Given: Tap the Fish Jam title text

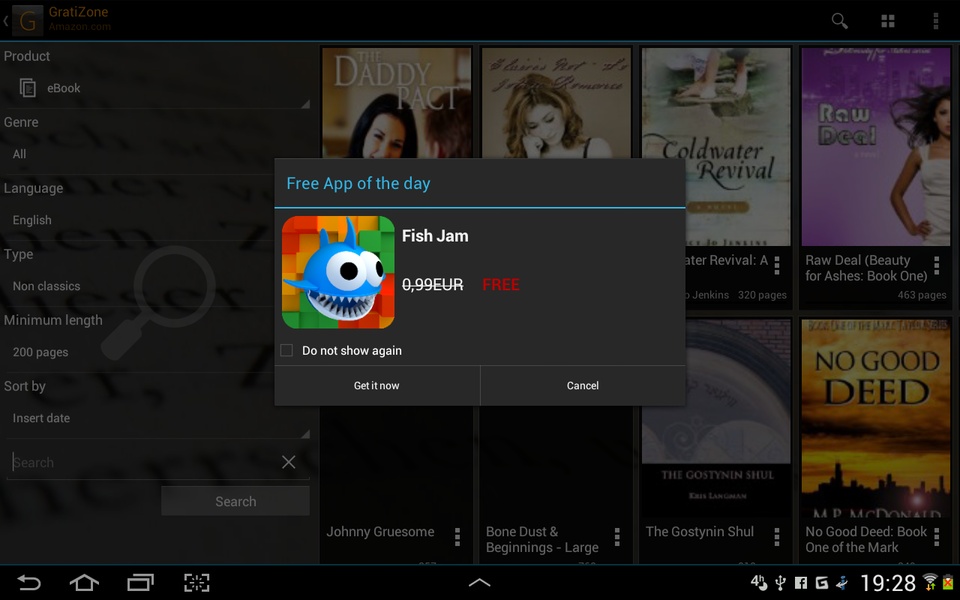Looking at the screenshot, I should [x=435, y=236].
